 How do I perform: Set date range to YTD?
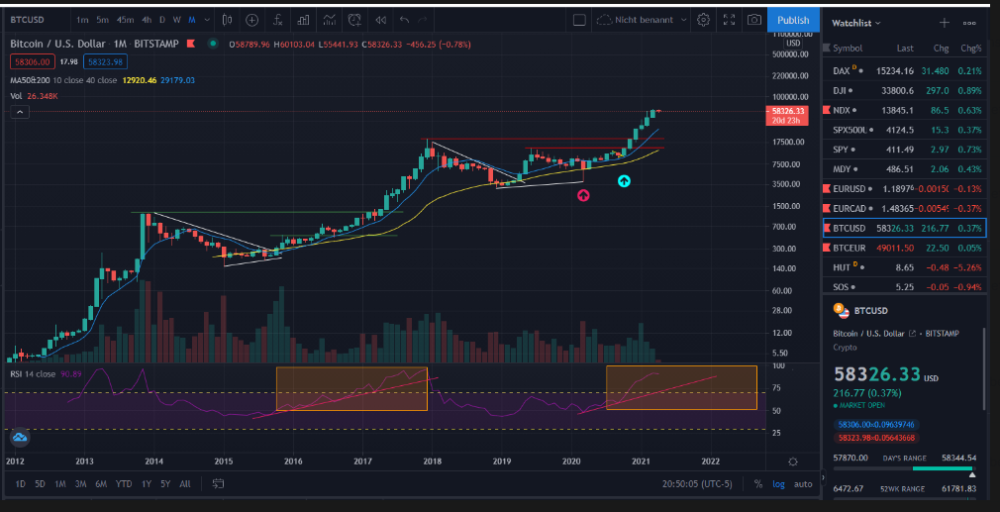pos(124,484)
